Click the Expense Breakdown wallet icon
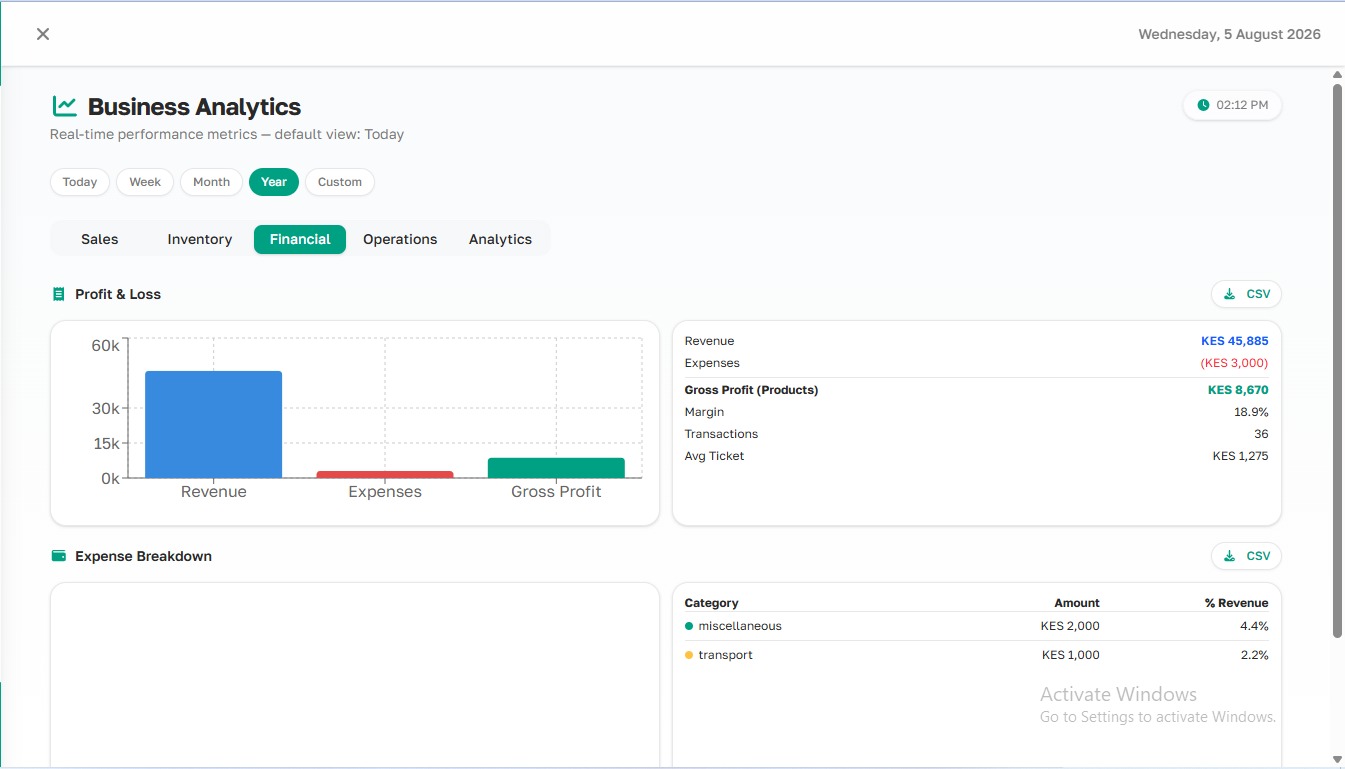Viewport: 1345px width, 769px height. pos(59,556)
